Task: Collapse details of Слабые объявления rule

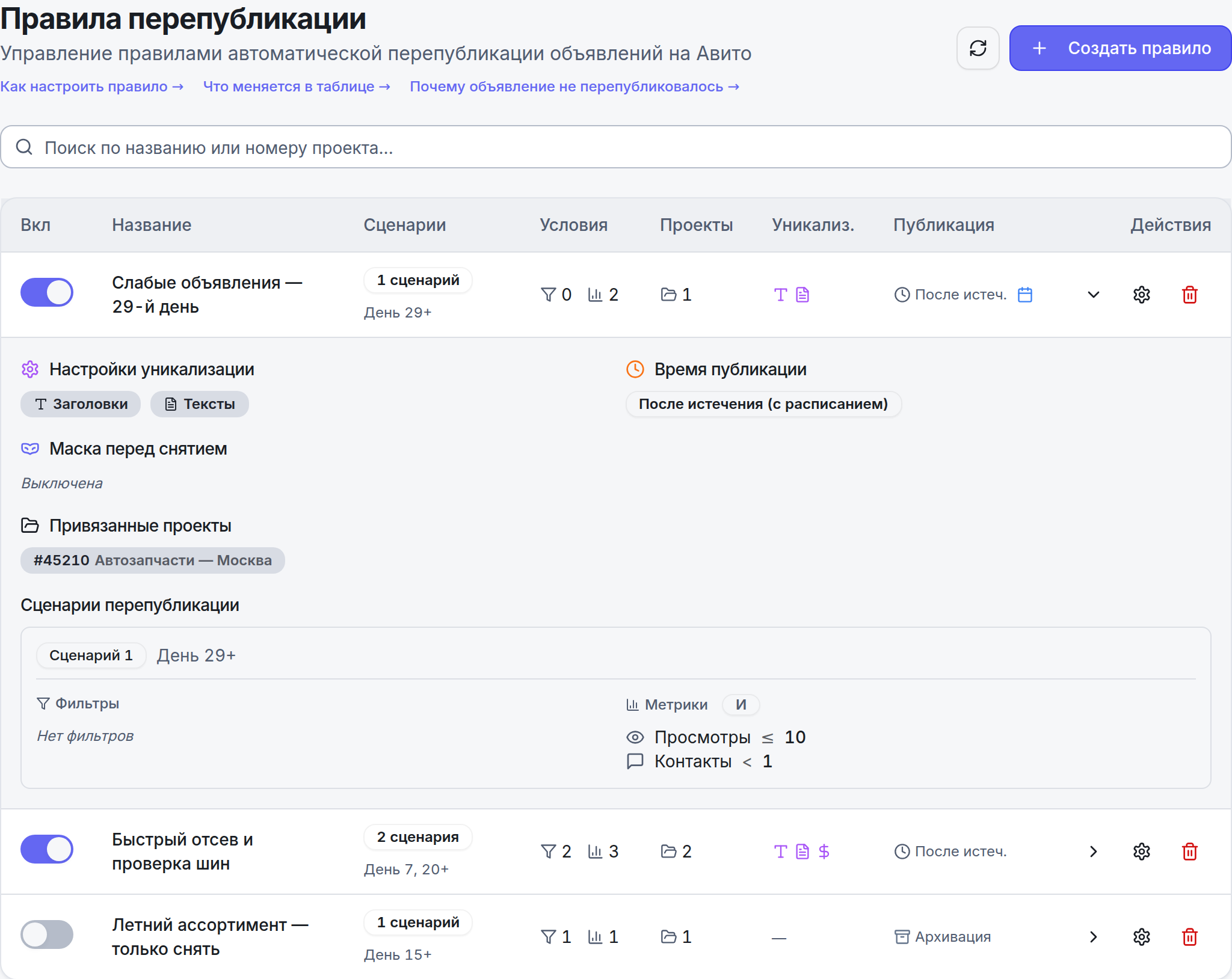Action: [1094, 295]
